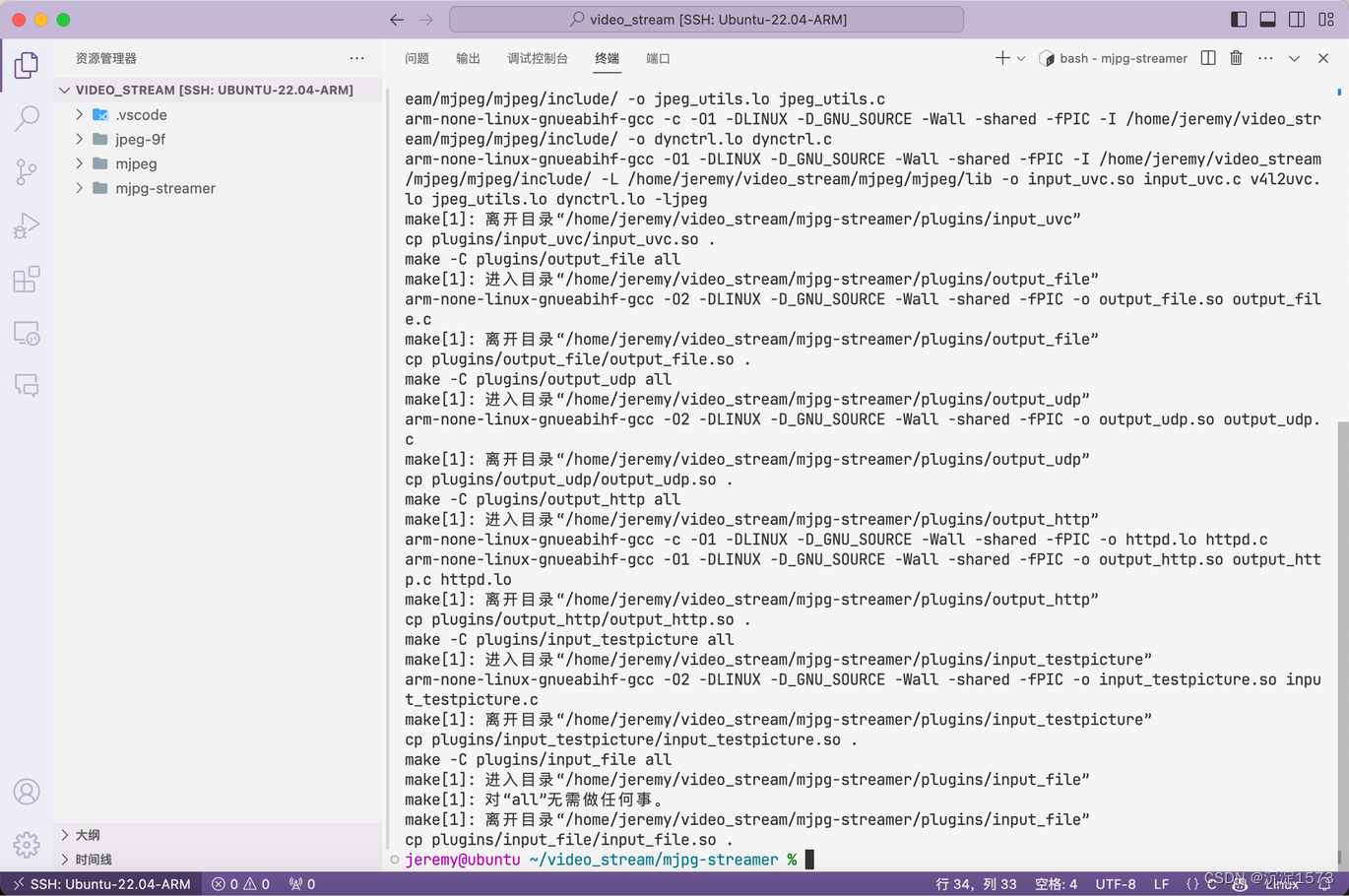
Task: Select the bash - mjpg-streamer terminal label
Action: 1114,58
